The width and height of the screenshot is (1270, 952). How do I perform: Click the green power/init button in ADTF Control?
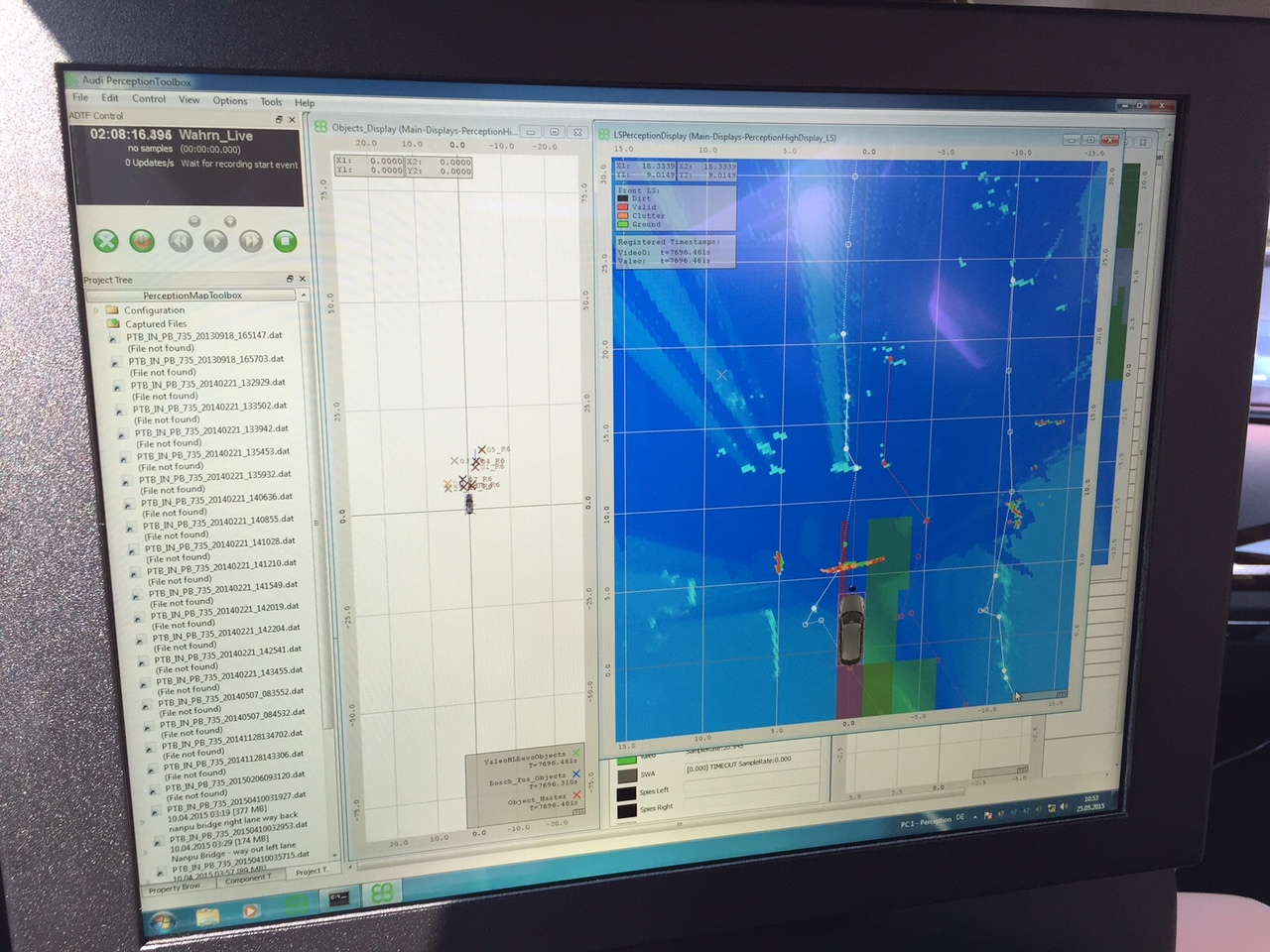[143, 241]
